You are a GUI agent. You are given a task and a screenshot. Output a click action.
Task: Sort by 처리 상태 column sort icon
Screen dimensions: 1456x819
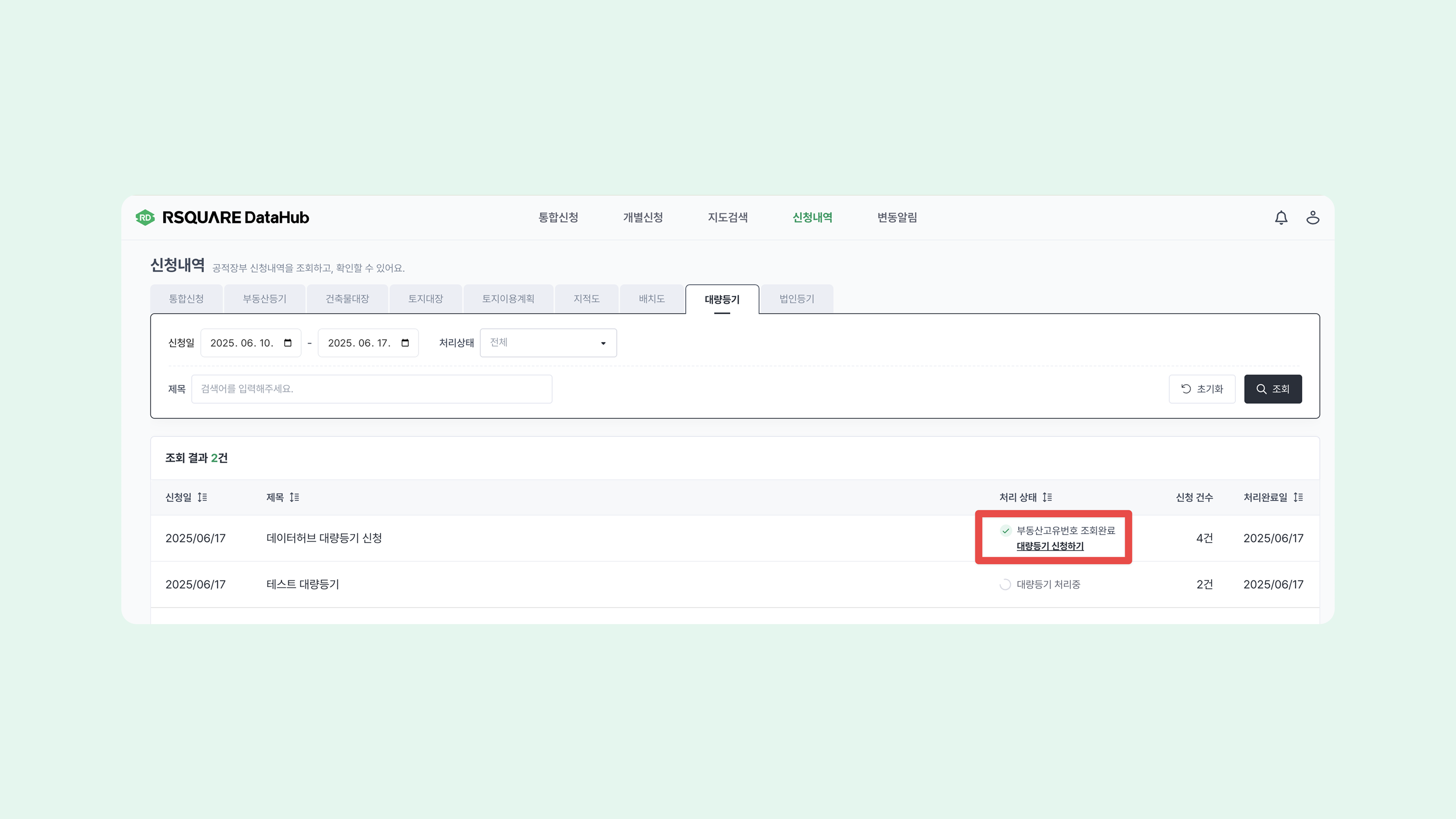point(1047,497)
